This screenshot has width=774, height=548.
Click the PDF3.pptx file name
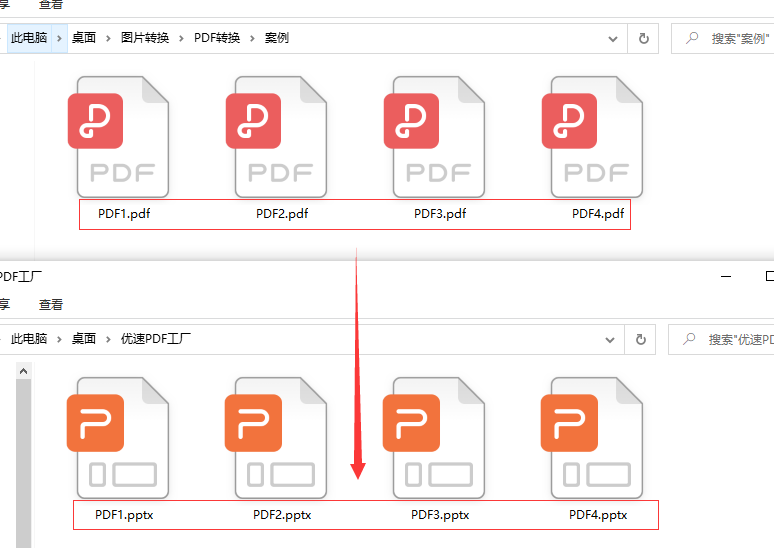[x=440, y=515]
